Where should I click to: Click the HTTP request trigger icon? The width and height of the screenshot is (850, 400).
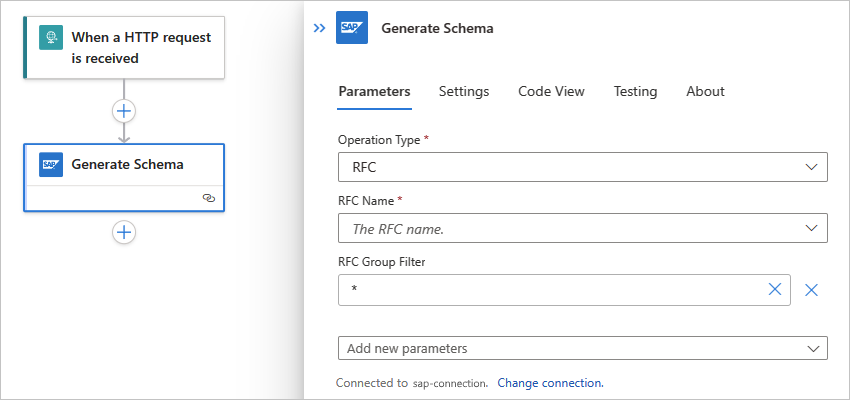coord(50,38)
